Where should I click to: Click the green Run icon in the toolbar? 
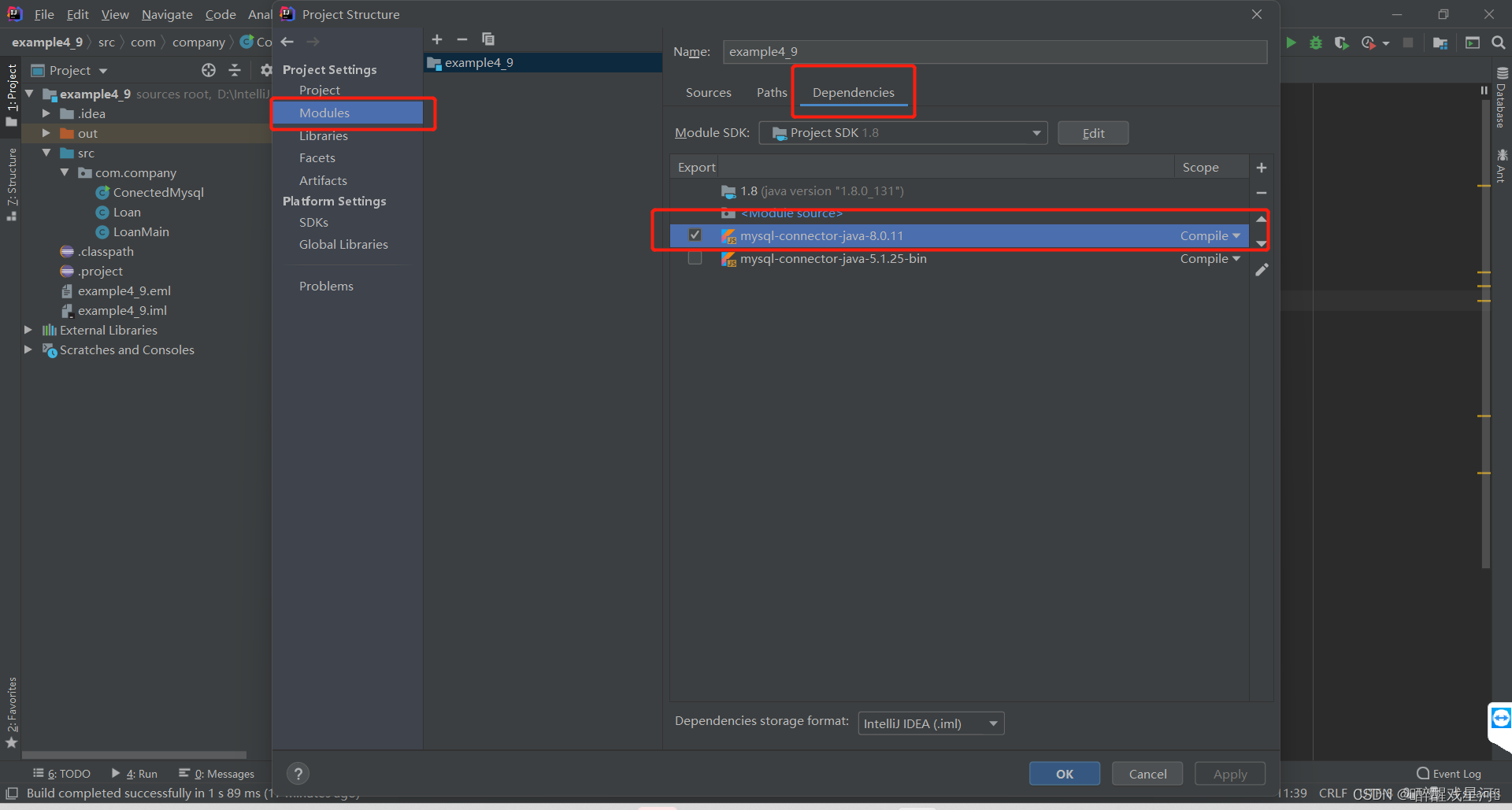[1291, 43]
